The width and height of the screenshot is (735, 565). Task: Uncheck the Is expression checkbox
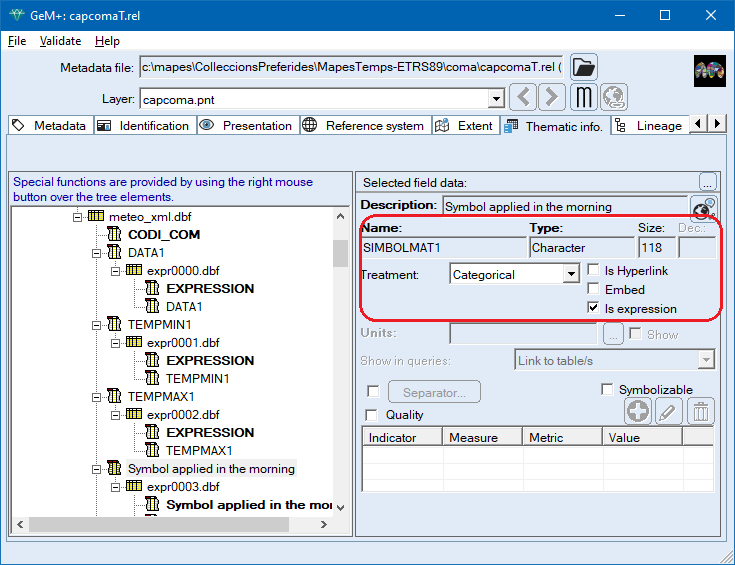click(593, 308)
